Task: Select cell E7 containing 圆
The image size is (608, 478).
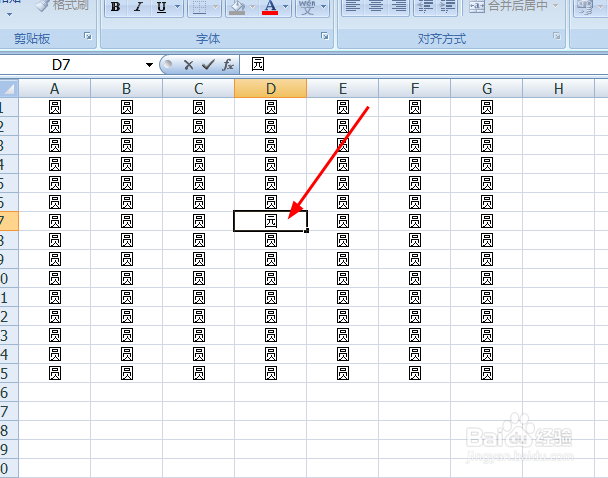Action: (343, 221)
